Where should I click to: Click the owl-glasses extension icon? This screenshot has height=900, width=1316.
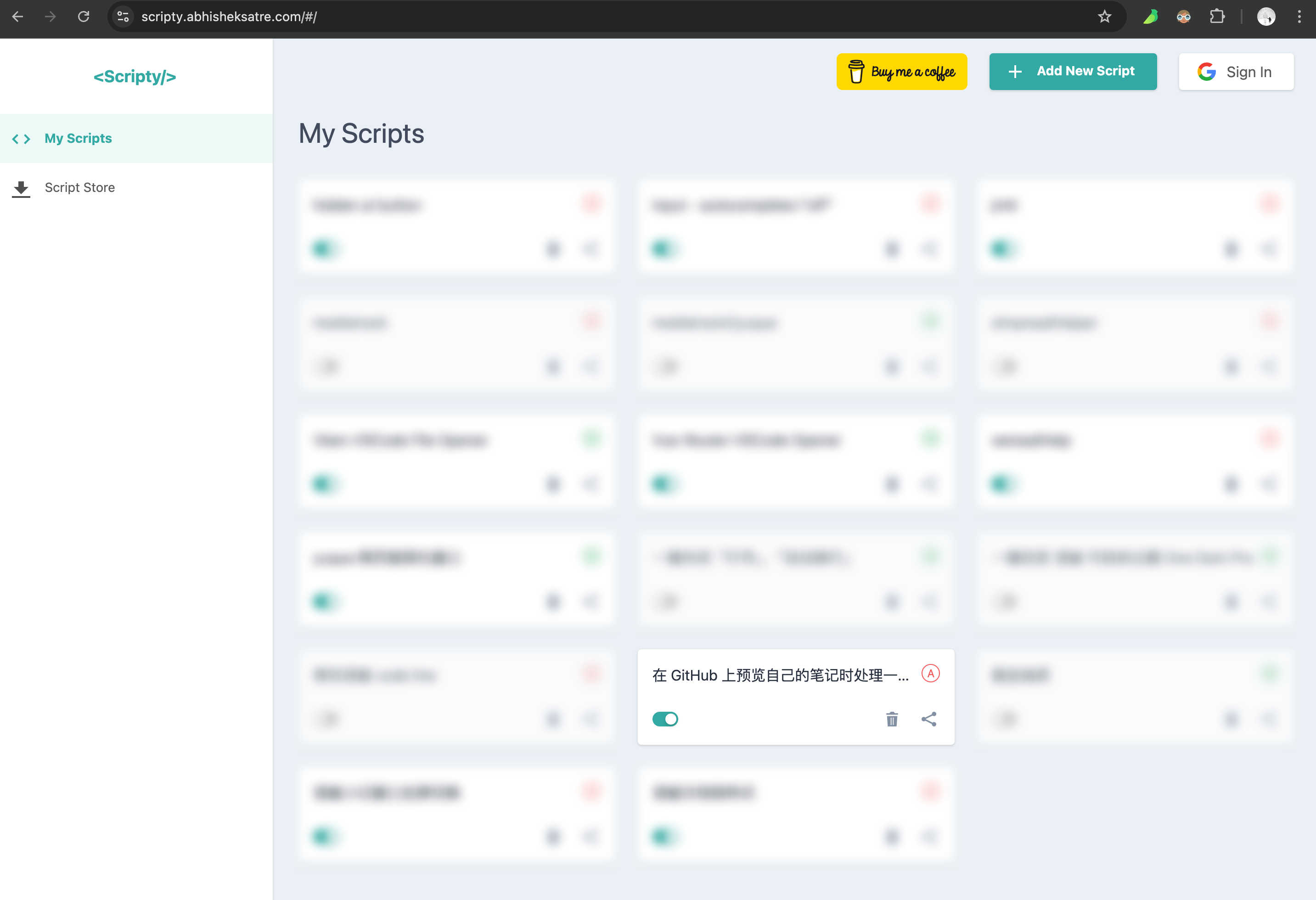coord(1183,17)
